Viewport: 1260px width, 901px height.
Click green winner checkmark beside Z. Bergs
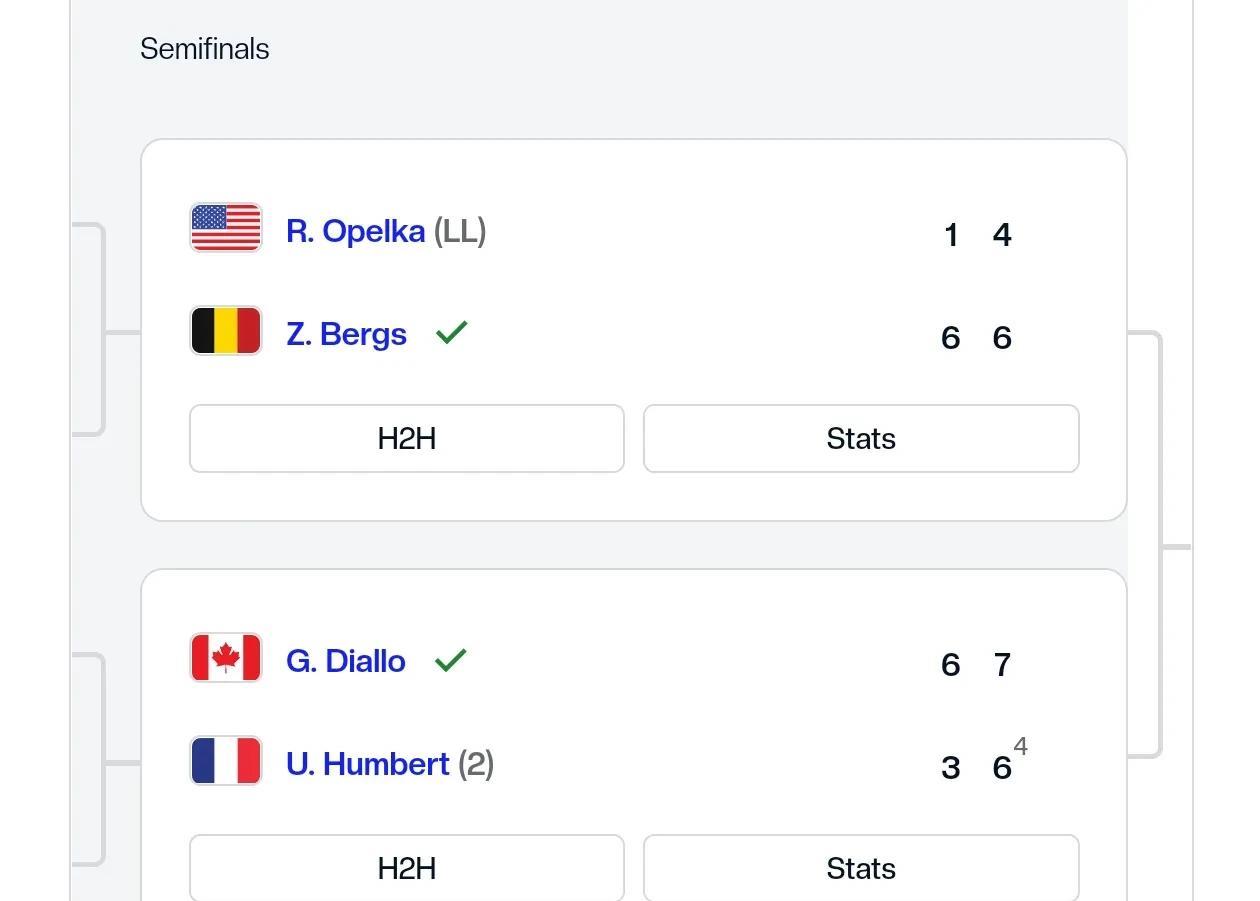[452, 333]
